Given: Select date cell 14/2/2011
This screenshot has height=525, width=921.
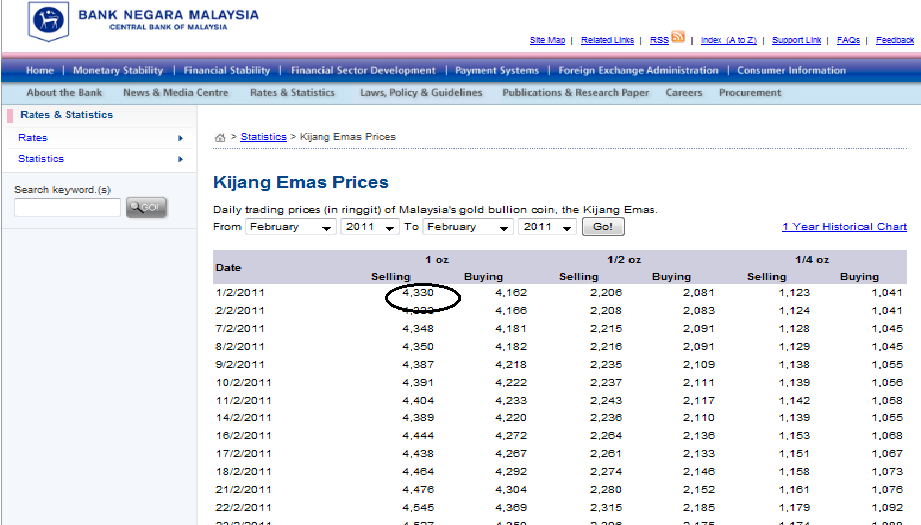Looking at the screenshot, I should click(x=243, y=418).
